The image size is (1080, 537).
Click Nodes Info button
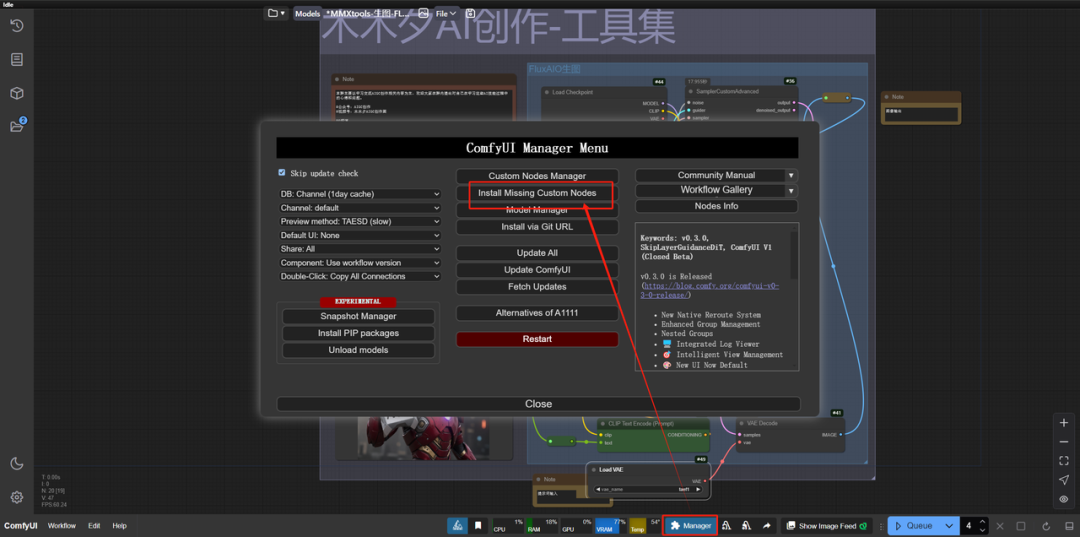(716, 207)
